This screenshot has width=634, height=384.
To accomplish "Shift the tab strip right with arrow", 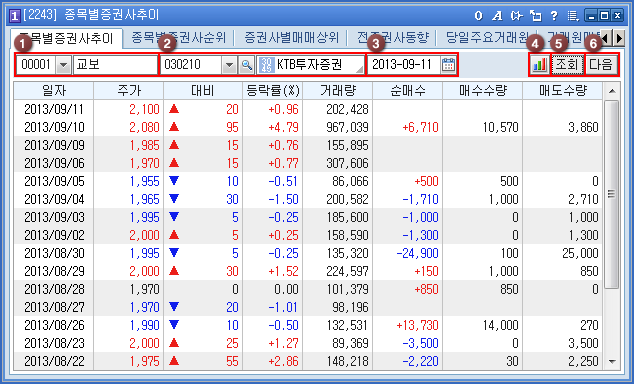I will click(x=619, y=38).
